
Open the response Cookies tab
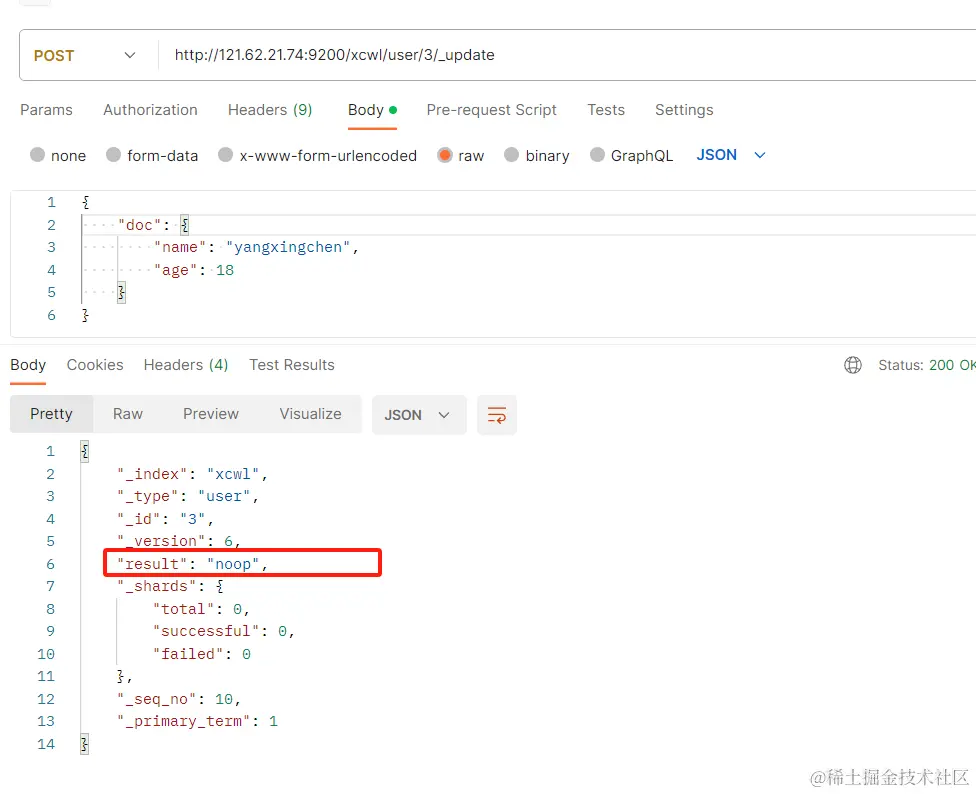(x=95, y=365)
